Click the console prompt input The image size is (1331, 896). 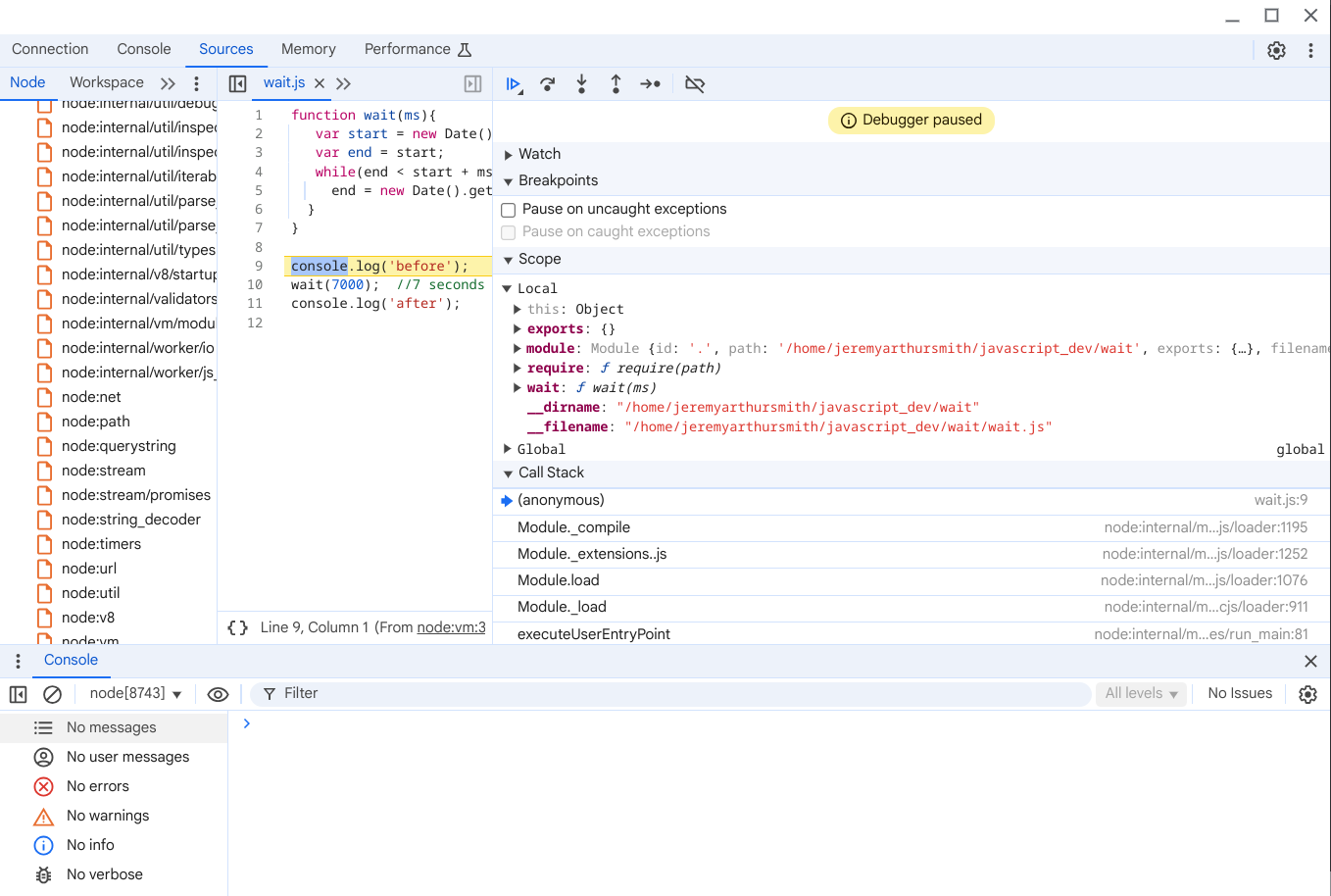pos(784,723)
